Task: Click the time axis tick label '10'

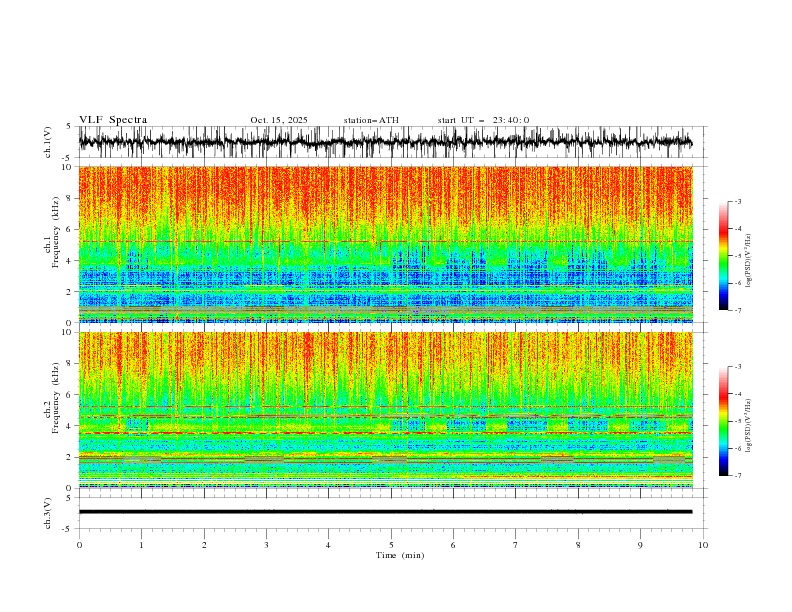Action: (x=703, y=545)
